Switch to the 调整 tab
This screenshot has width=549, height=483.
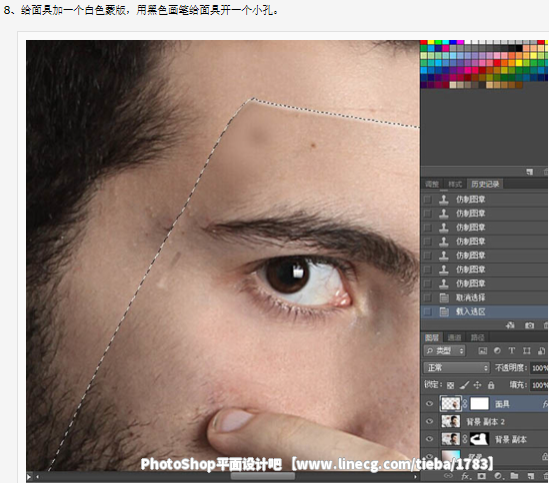tap(432, 184)
